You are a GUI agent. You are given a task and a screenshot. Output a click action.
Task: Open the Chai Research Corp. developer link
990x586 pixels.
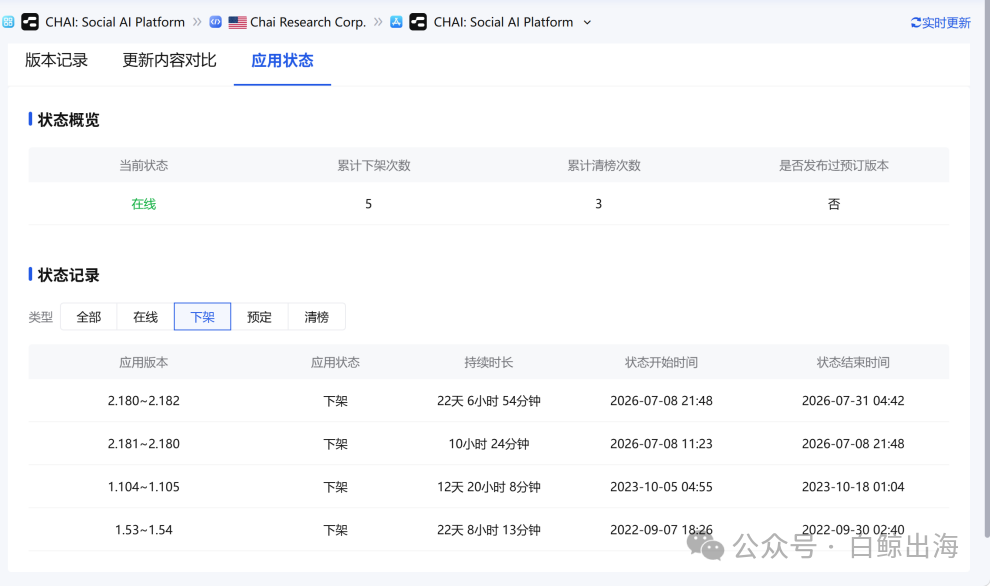click(308, 22)
